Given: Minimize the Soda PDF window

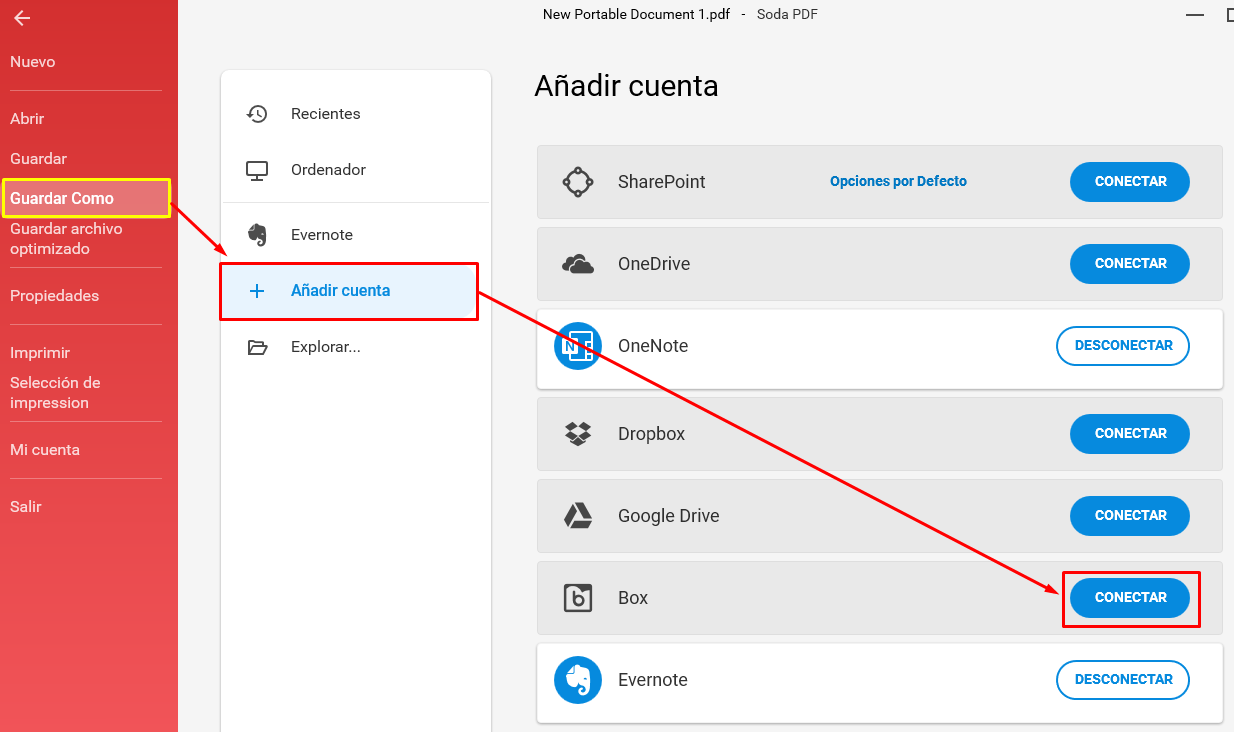Looking at the screenshot, I should click(x=1194, y=15).
